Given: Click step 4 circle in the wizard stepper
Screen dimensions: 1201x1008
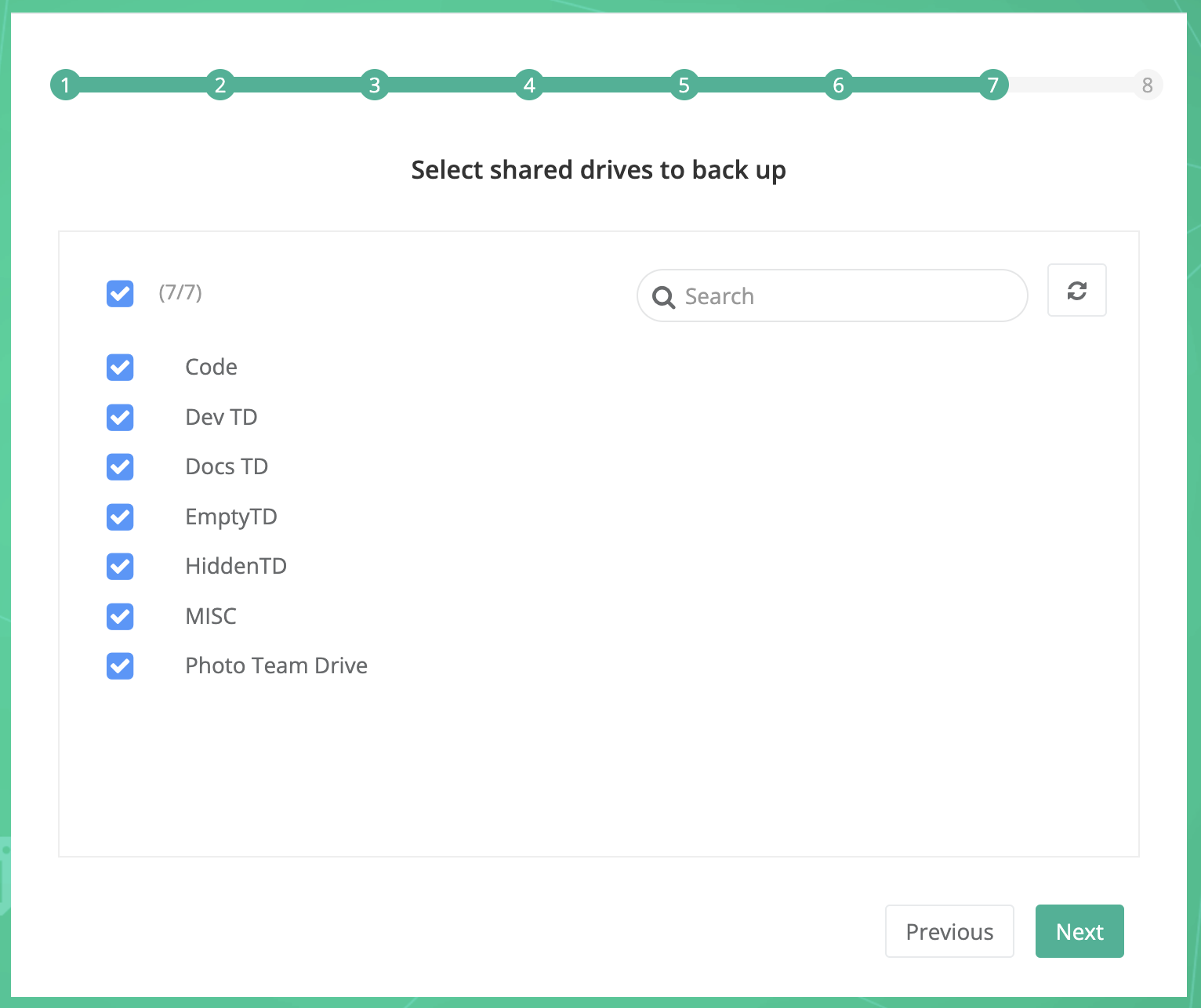Looking at the screenshot, I should tap(528, 85).
